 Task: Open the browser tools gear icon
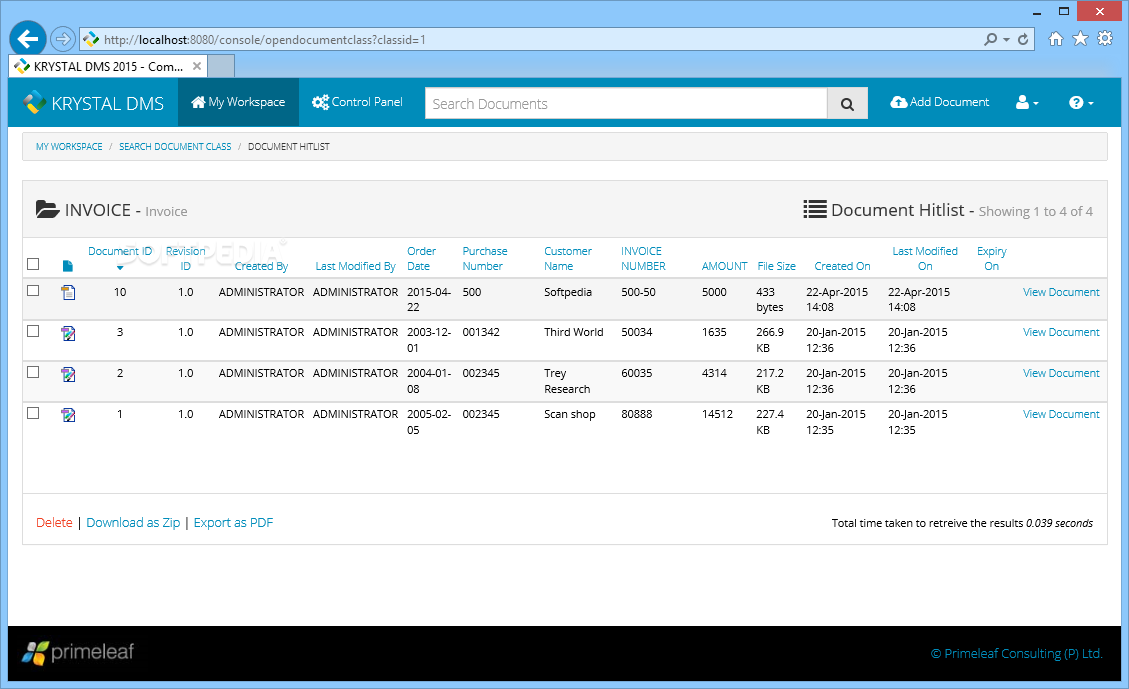tap(1105, 39)
